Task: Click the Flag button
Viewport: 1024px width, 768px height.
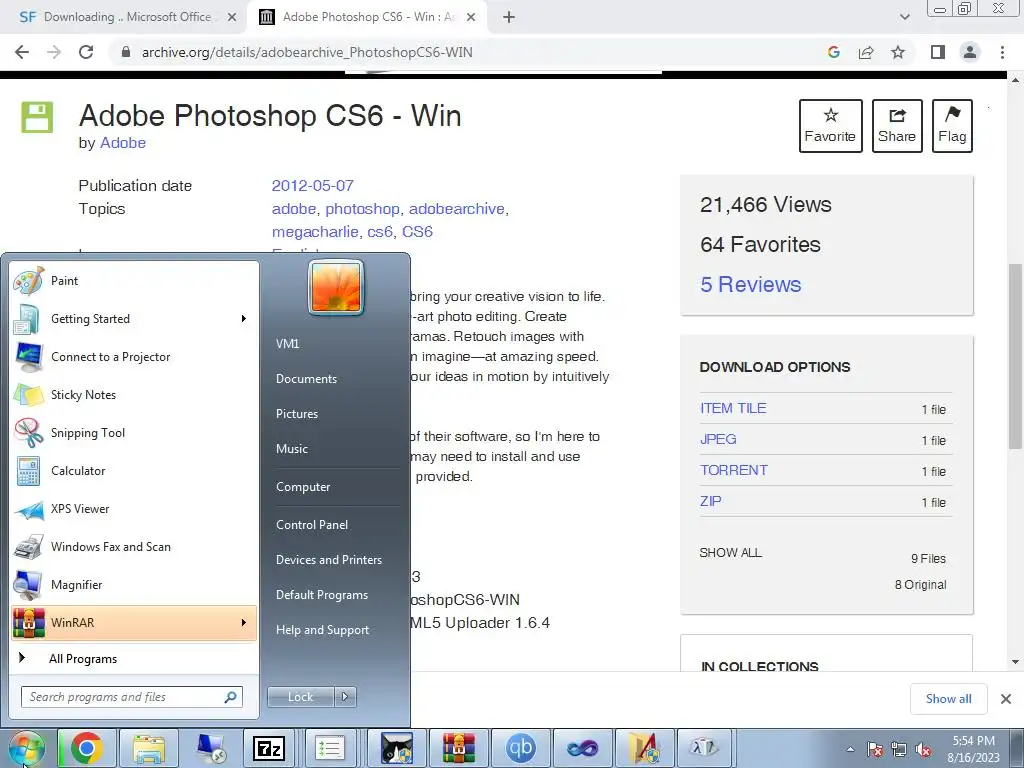Action: (x=952, y=126)
